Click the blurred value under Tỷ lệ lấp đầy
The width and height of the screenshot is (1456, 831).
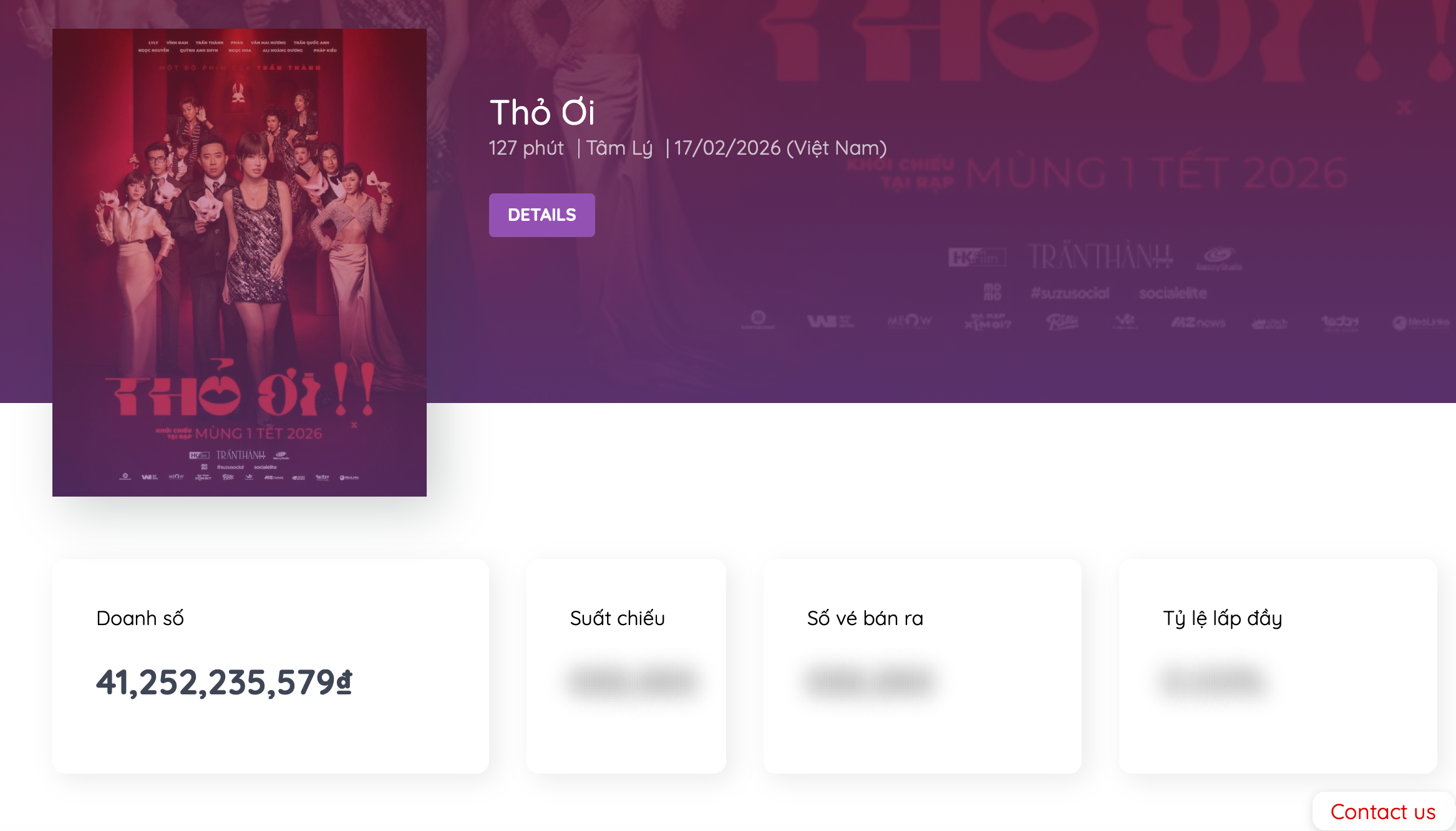point(1214,681)
